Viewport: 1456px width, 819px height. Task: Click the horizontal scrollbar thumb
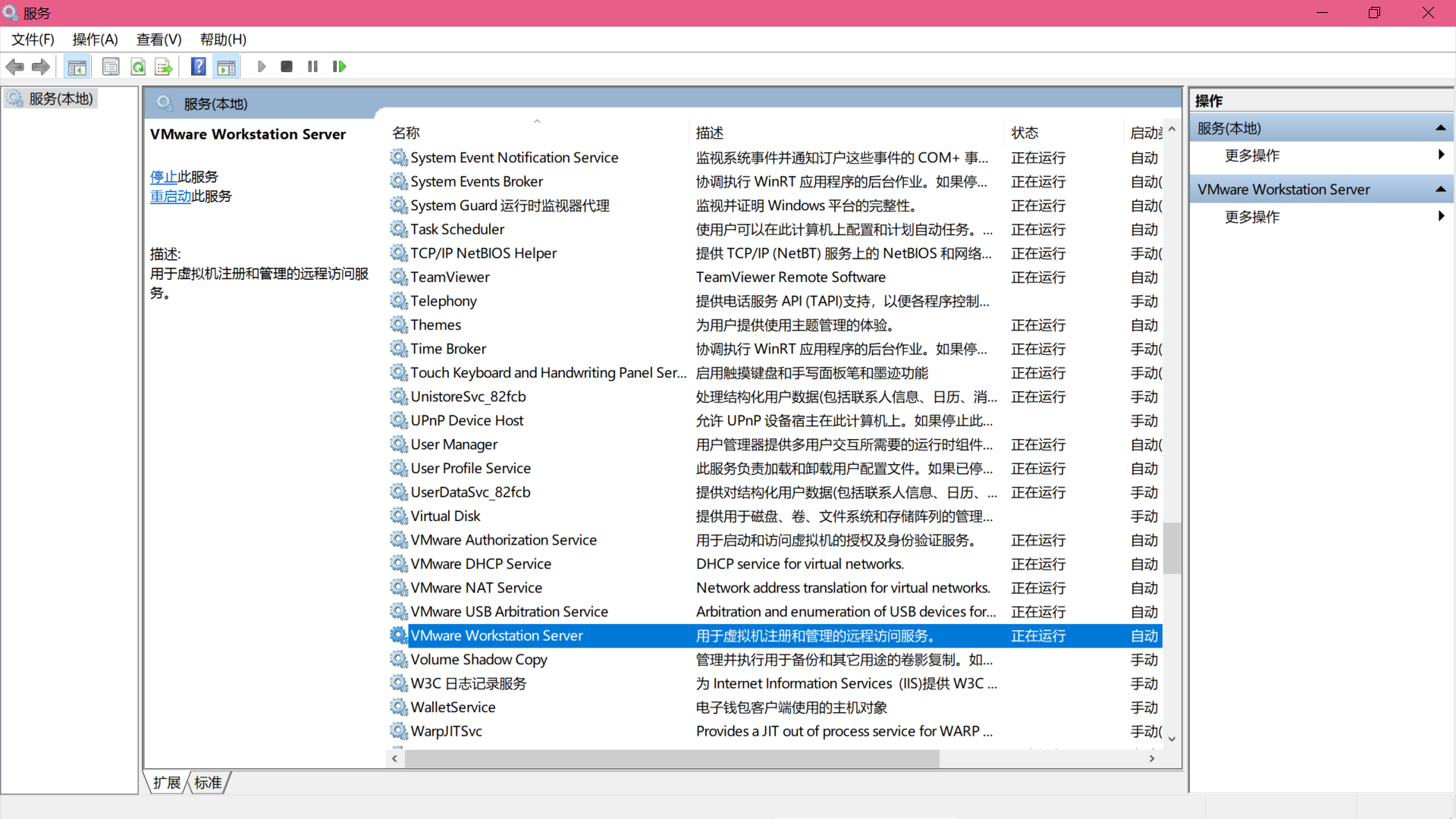click(672, 758)
